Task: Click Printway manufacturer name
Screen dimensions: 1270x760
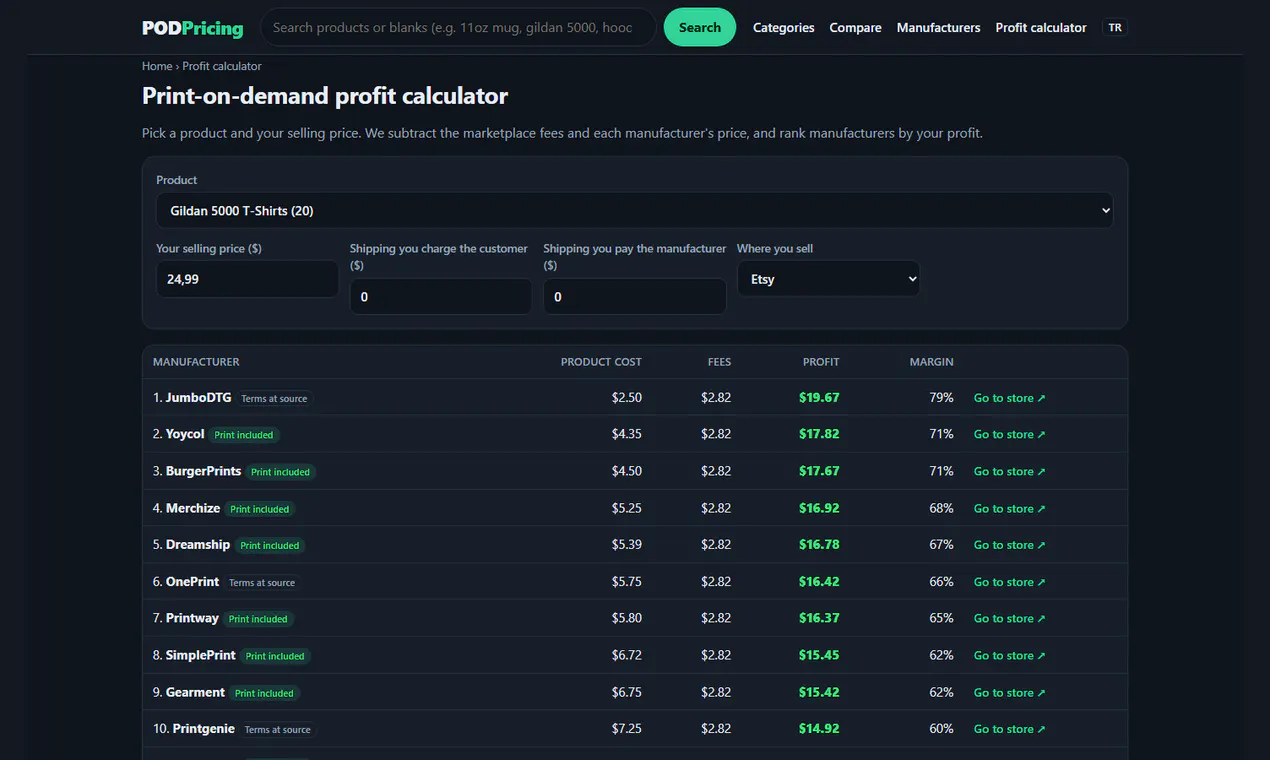Action: 192,618
